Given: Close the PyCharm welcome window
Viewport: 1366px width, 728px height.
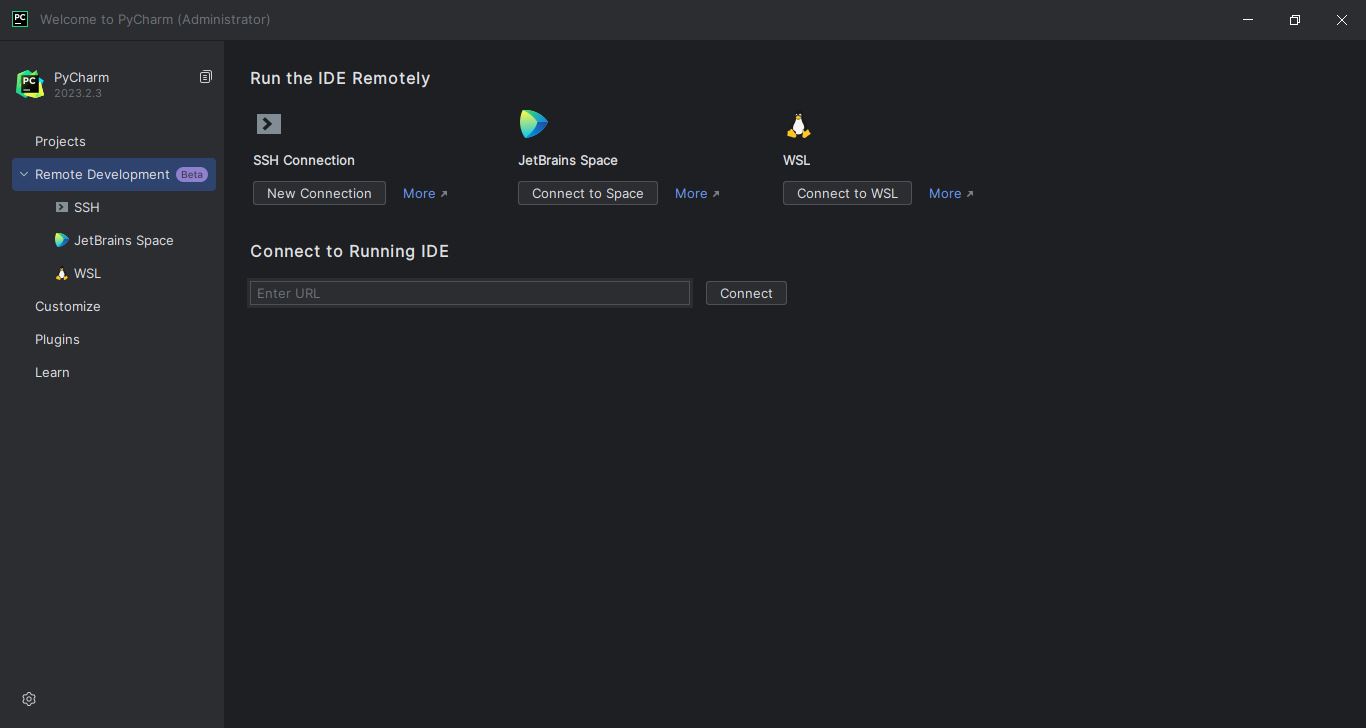Looking at the screenshot, I should pos(1342,19).
